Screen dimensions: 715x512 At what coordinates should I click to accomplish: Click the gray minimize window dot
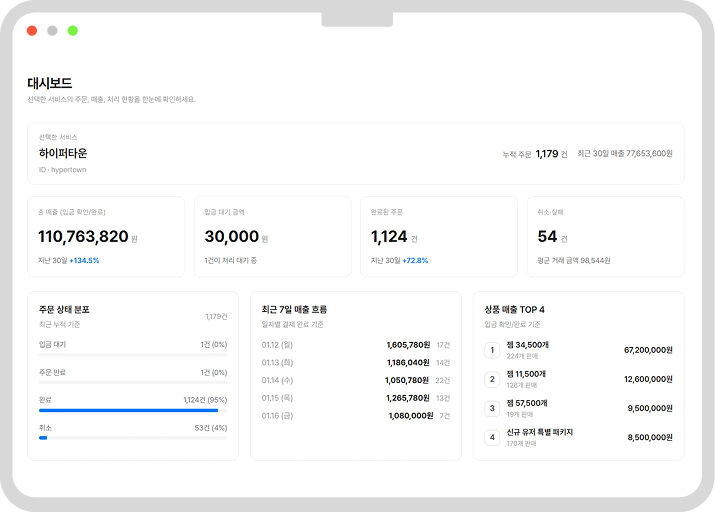(x=52, y=31)
